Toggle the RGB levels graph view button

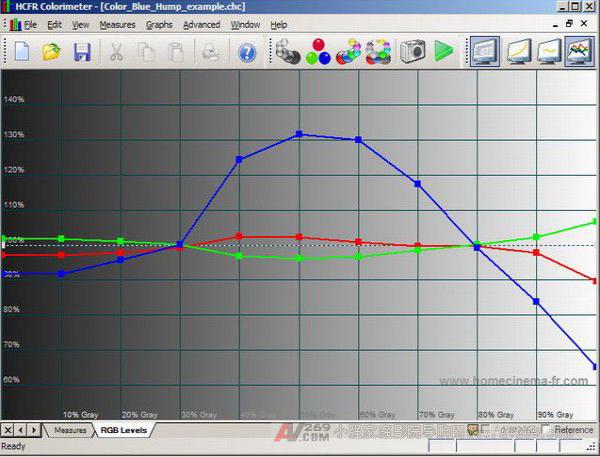pyautogui.click(x=579, y=51)
